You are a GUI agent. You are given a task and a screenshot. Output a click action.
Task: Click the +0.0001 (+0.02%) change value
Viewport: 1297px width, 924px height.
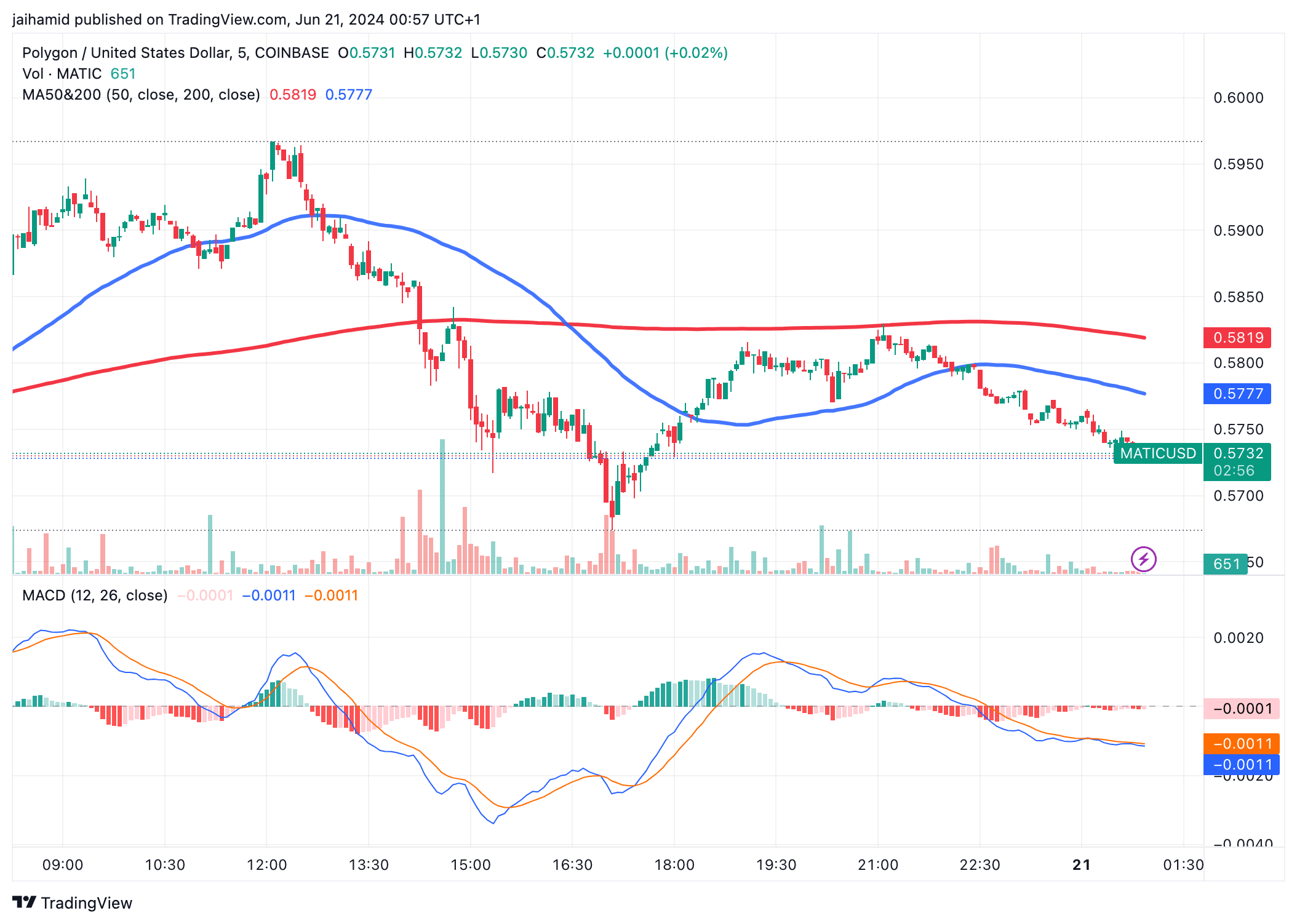pyautogui.click(x=665, y=53)
